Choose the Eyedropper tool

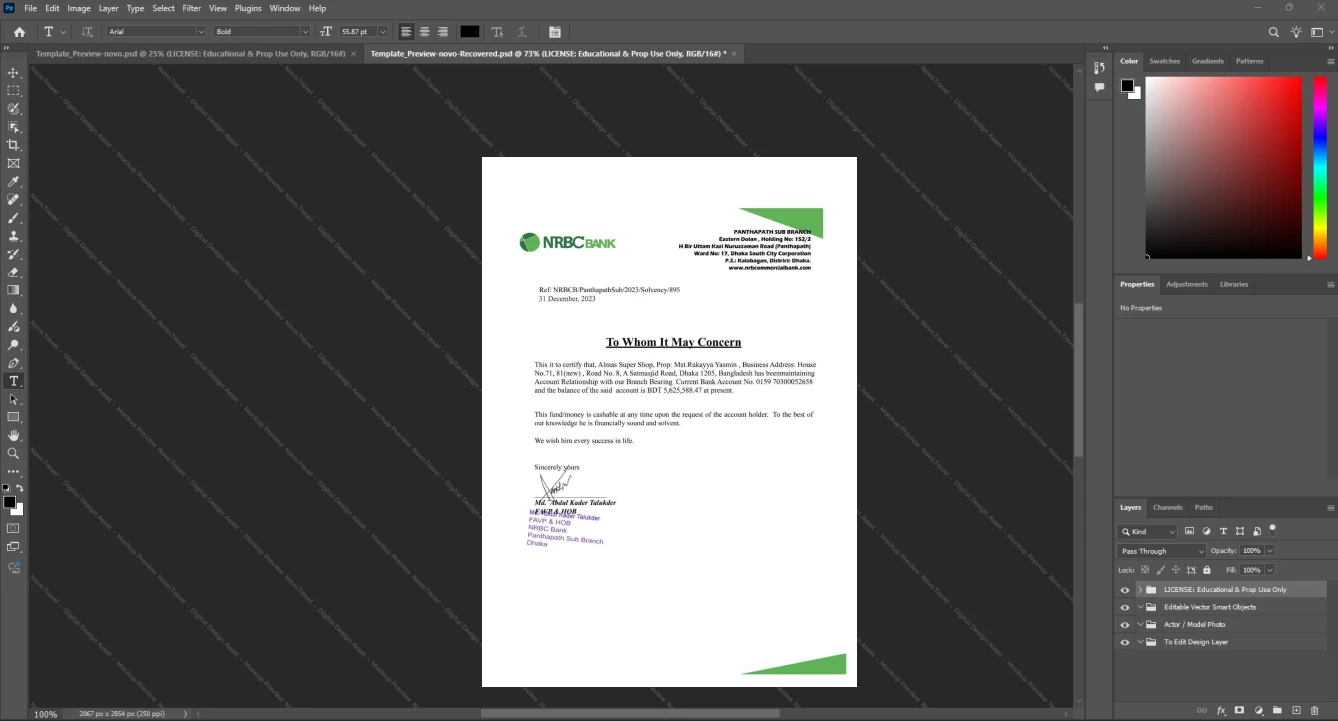coord(13,181)
